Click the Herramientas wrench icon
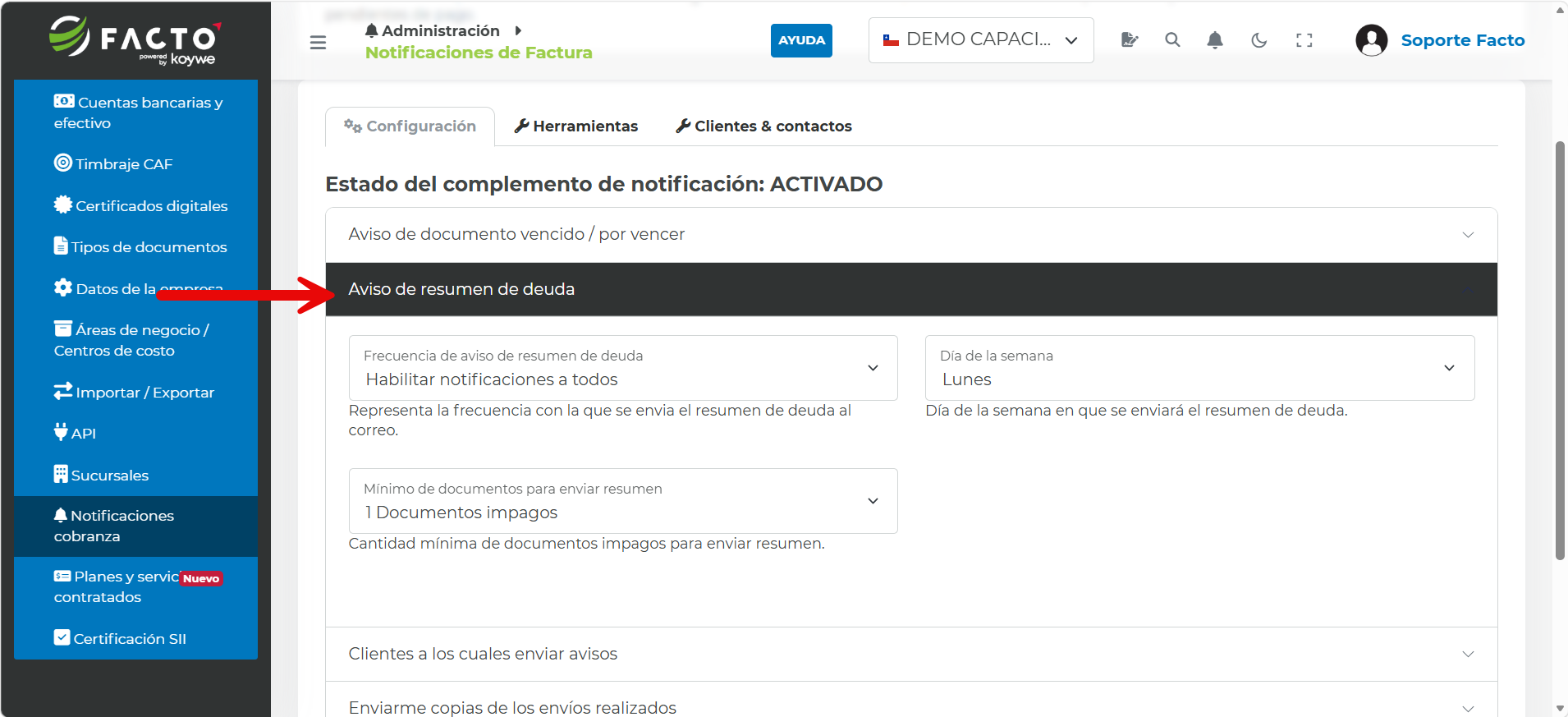Image resolution: width=1568 pixels, height=717 pixels. point(521,126)
